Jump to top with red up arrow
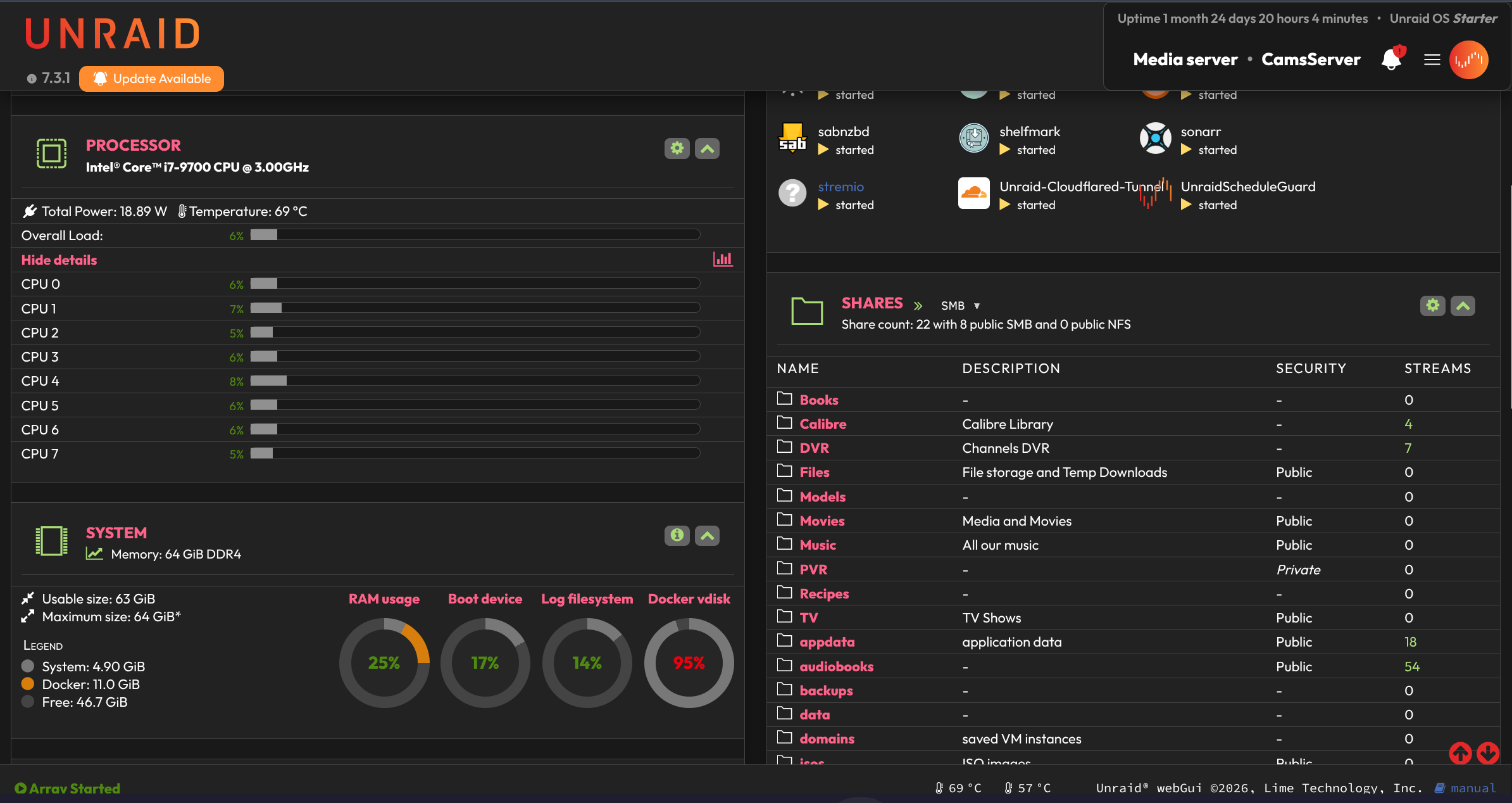The width and height of the screenshot is (1512, 803). click(x=1461, y=753)
